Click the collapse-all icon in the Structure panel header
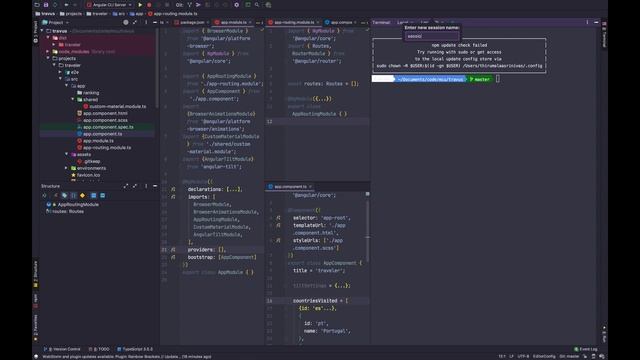The height and width of the screenshot is (360, 640). (x=135, y=186)
